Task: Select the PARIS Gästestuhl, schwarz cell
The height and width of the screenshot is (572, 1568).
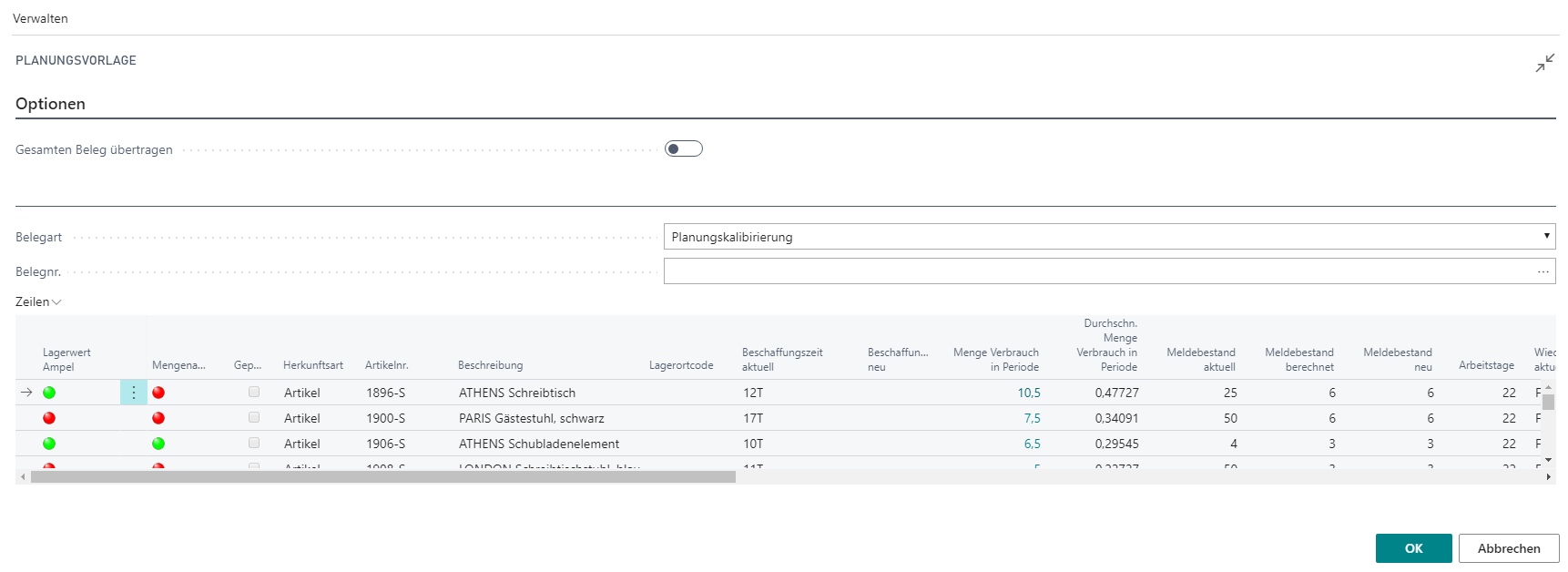Action: pyautogui.click(x=532, y=418)
